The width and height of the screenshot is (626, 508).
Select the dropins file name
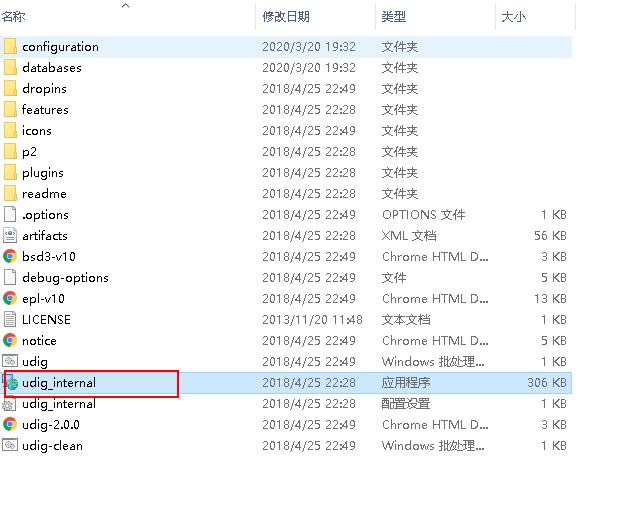(x=44, y=89)
